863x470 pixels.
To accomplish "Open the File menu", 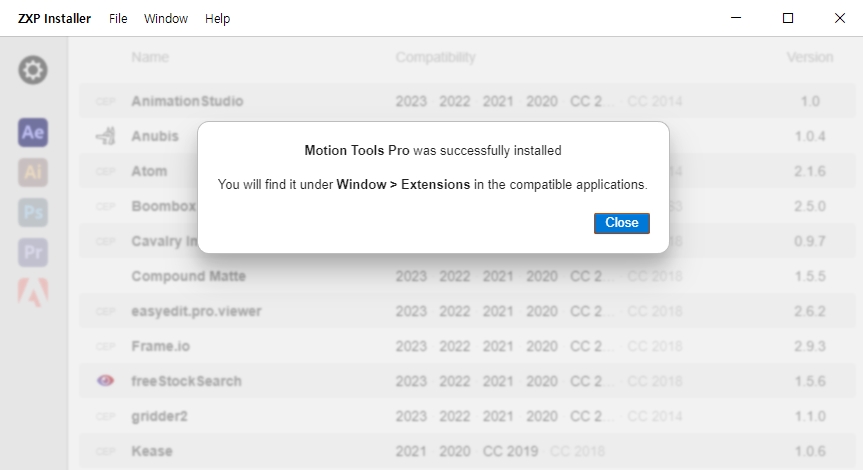I will click(118, 19).
